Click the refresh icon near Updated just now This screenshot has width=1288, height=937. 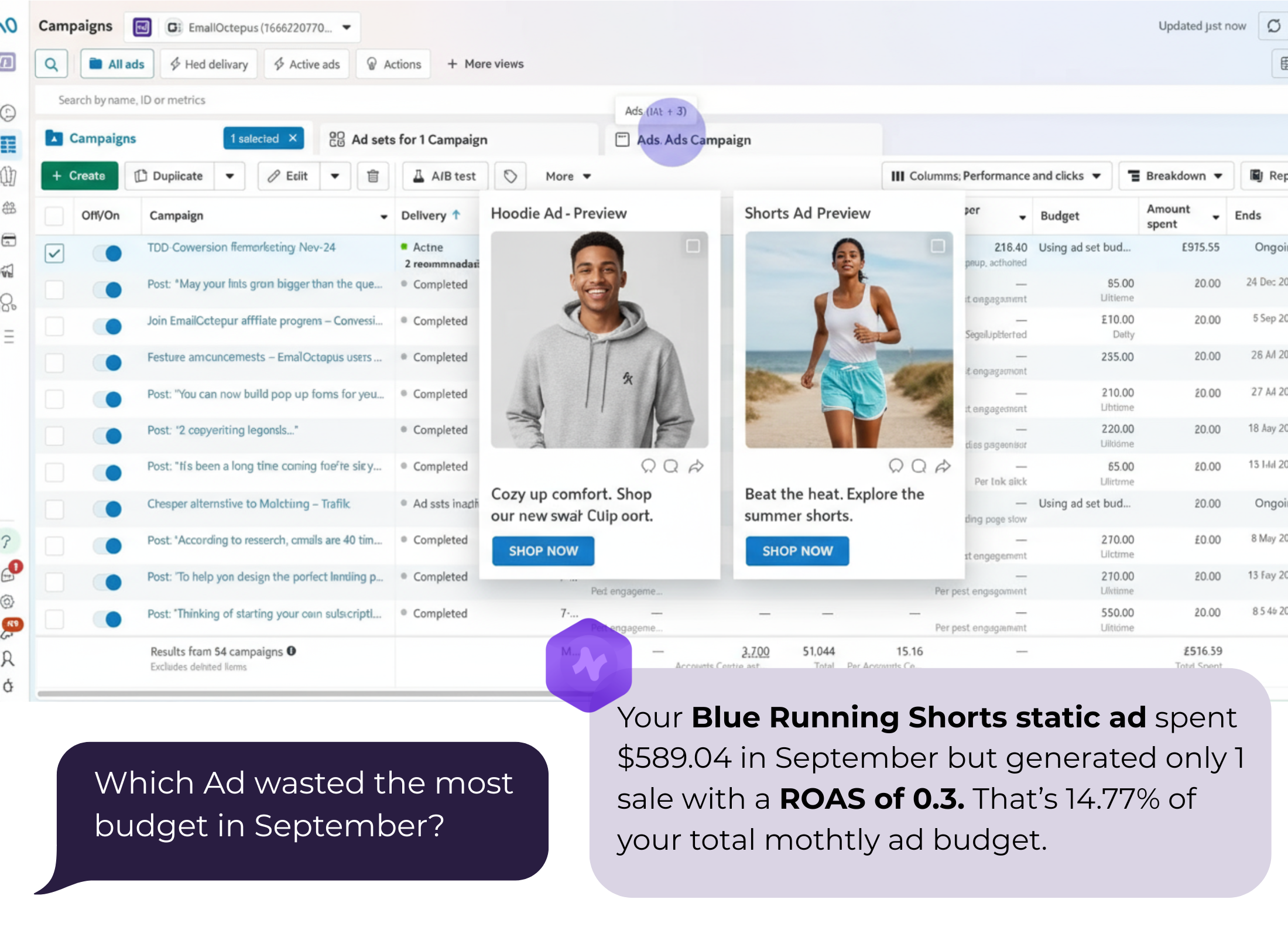point(1273,26)
